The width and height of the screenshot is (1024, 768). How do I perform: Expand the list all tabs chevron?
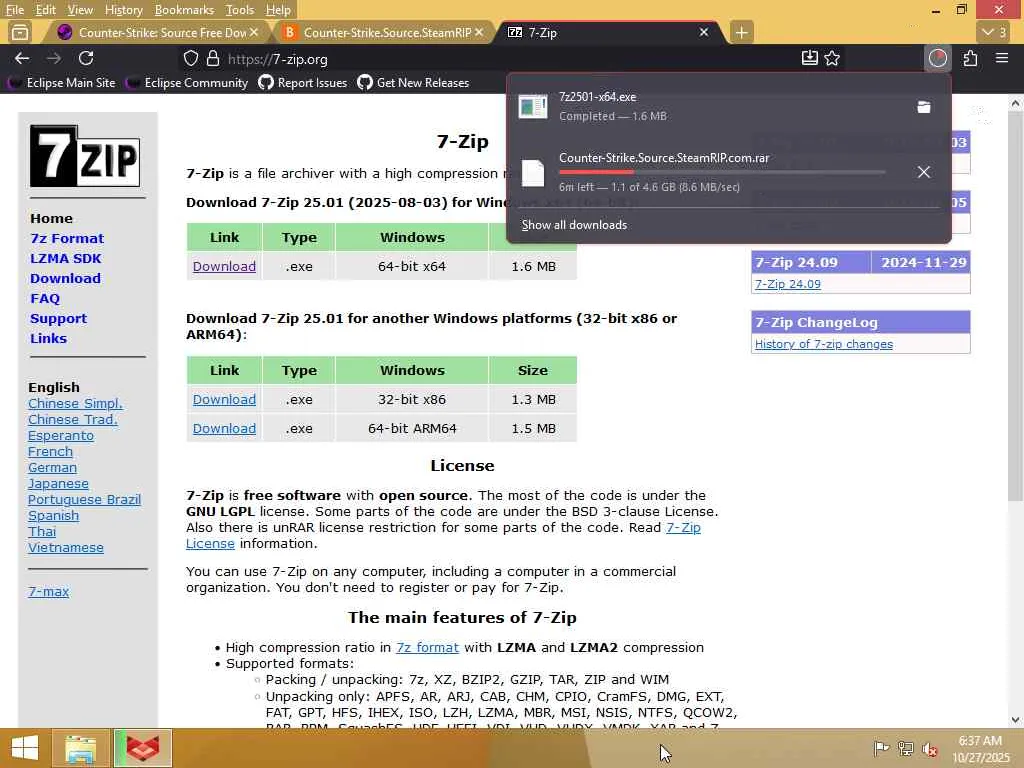tap(995, 32)
